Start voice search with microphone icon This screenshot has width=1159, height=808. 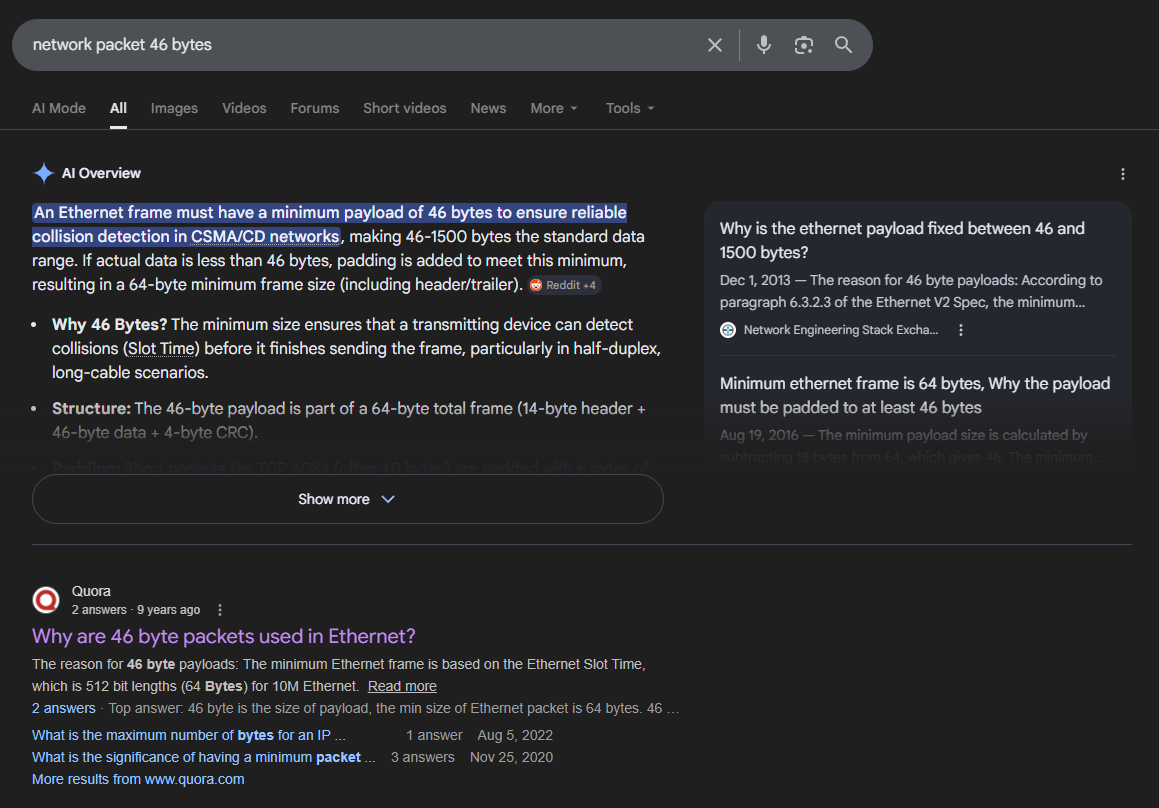764,45
